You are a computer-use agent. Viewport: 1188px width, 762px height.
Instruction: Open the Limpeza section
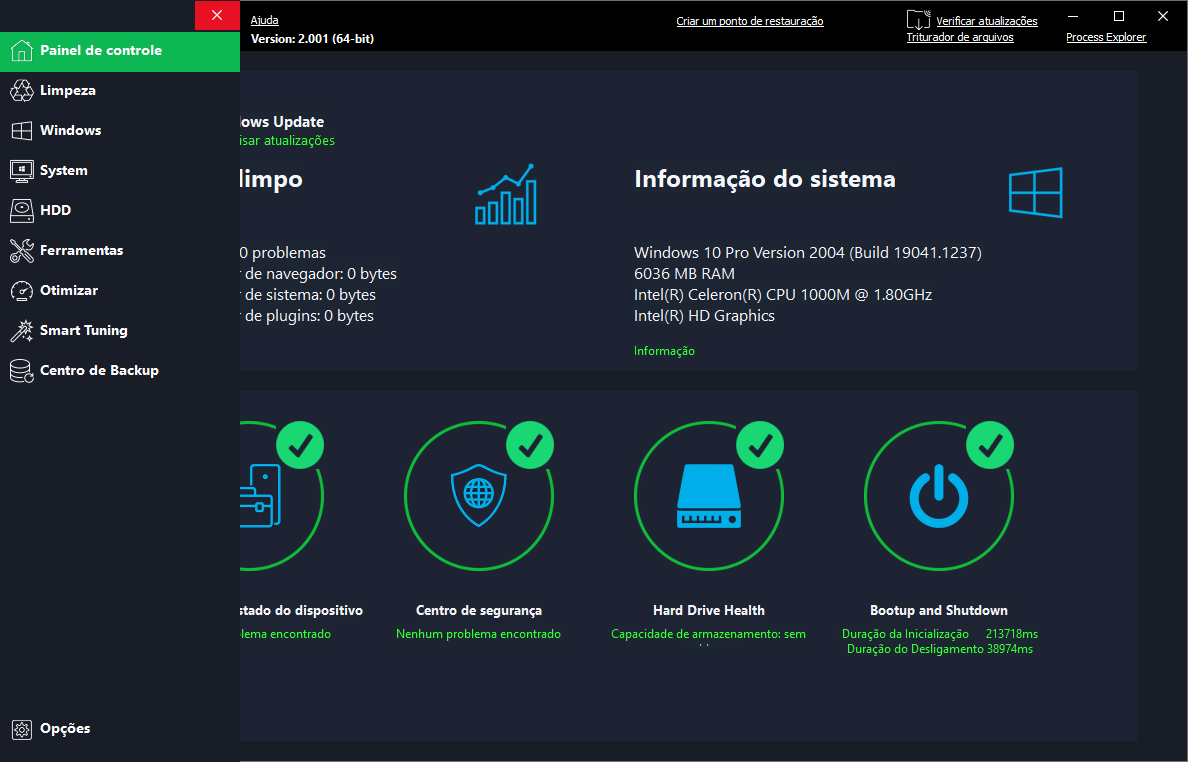120,90
